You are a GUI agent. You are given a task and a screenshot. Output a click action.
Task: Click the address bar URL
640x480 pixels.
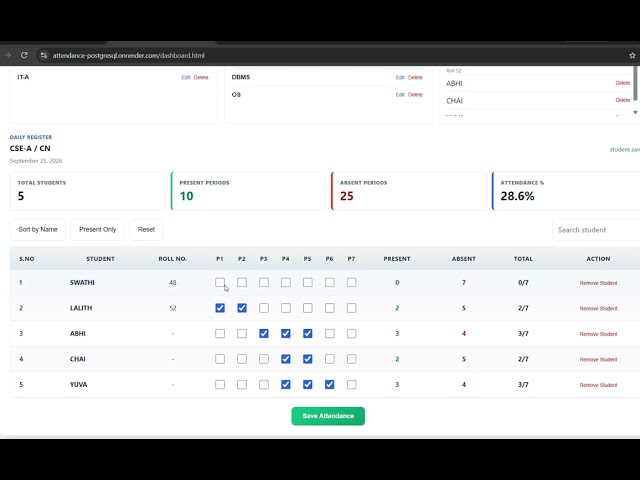point(129,56)
